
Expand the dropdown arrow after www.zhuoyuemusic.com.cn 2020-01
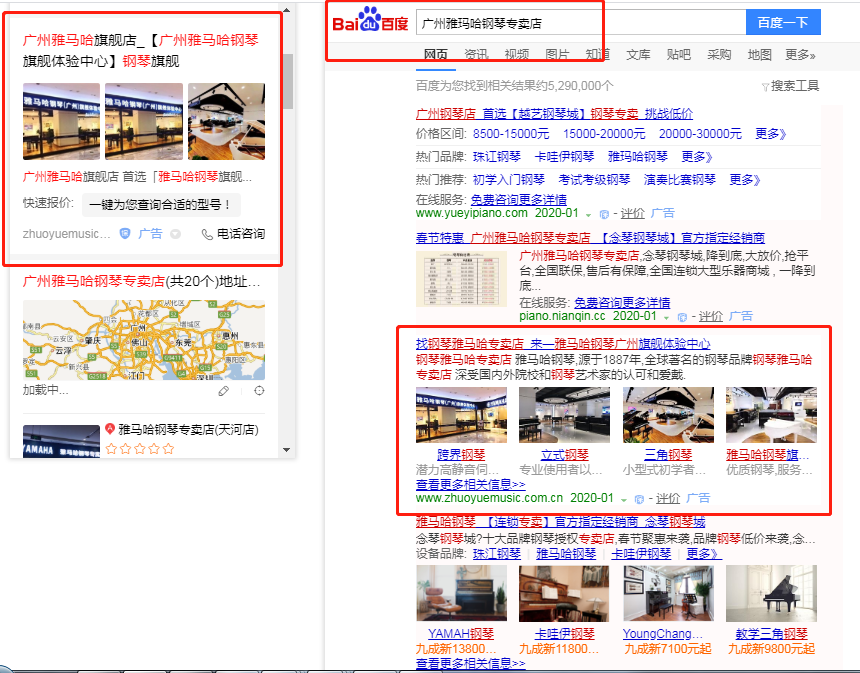click(624, 498)
